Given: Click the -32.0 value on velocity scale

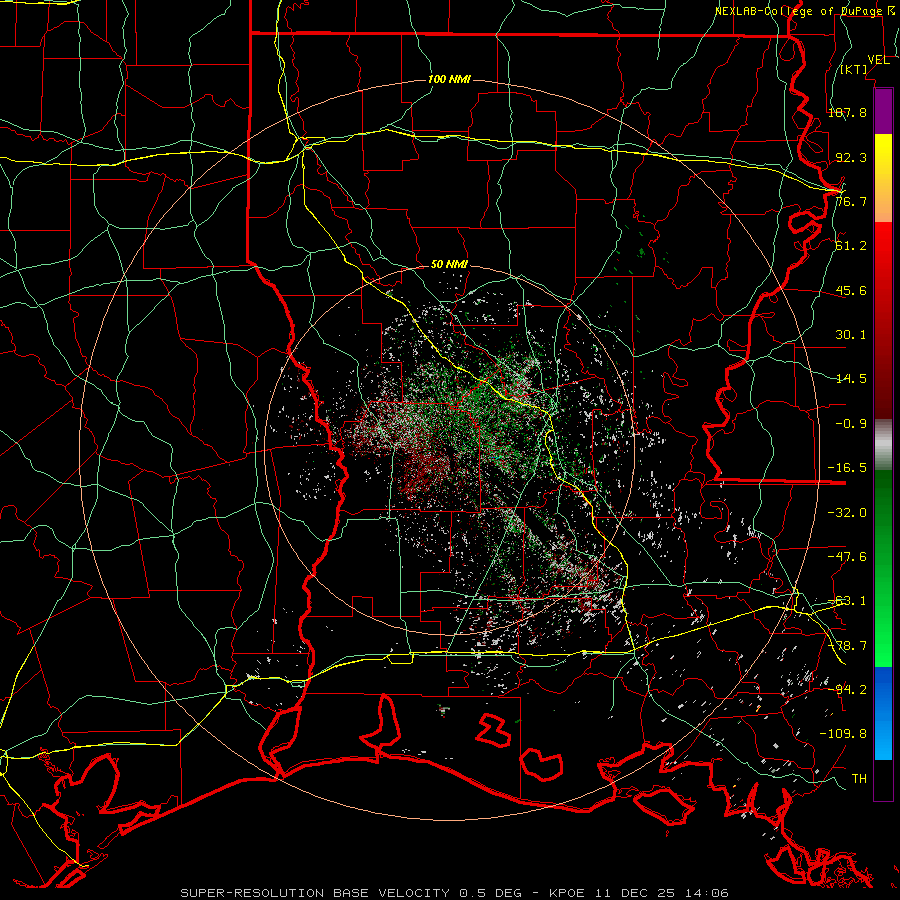Looking at the screenshot, I should click(x=847, y=513).
